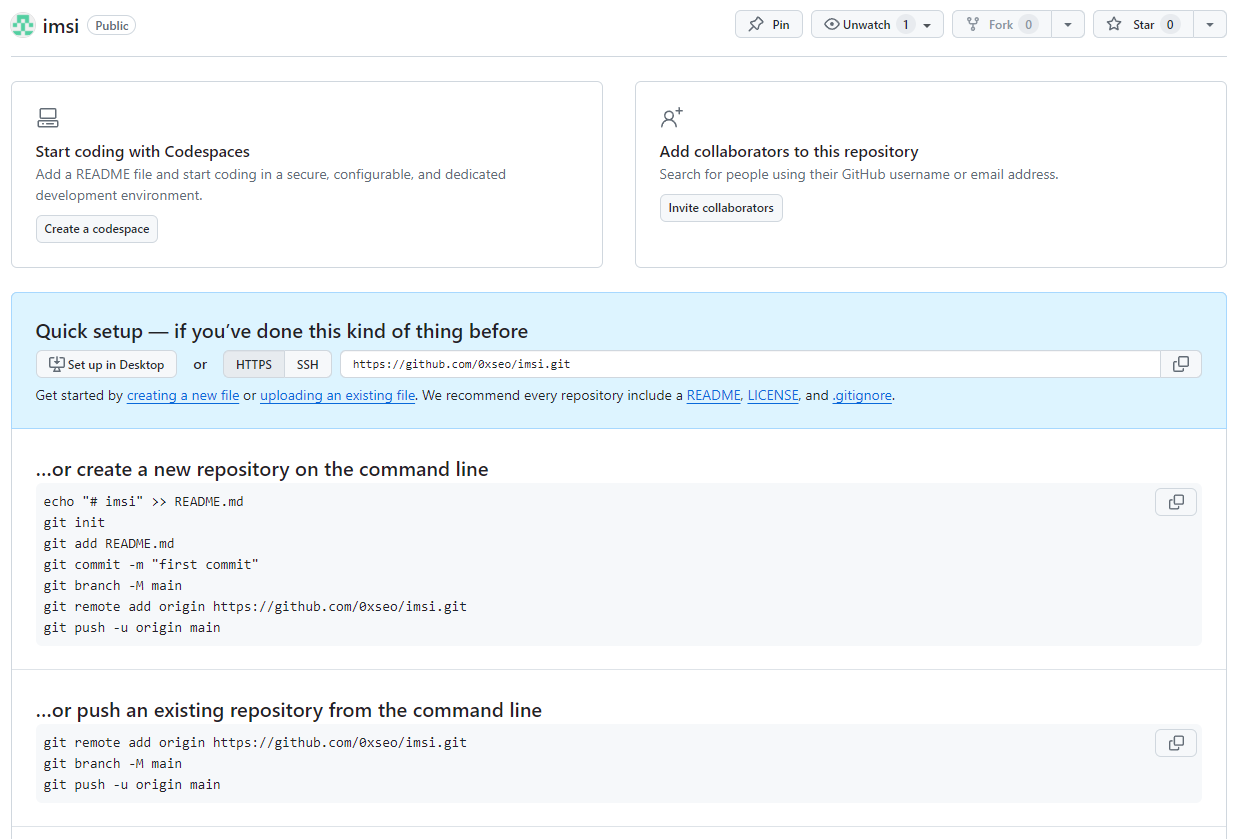1239x839 pixels.
Task: Click '…or push an existing repository' heading
Action: (x=289, y=710)
